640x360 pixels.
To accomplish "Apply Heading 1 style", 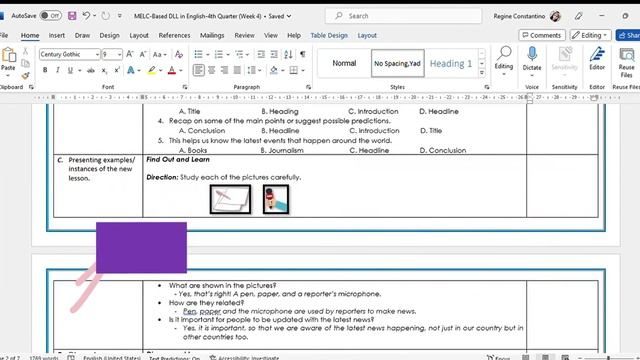I will pyautogui.click(x=451, y=63).
